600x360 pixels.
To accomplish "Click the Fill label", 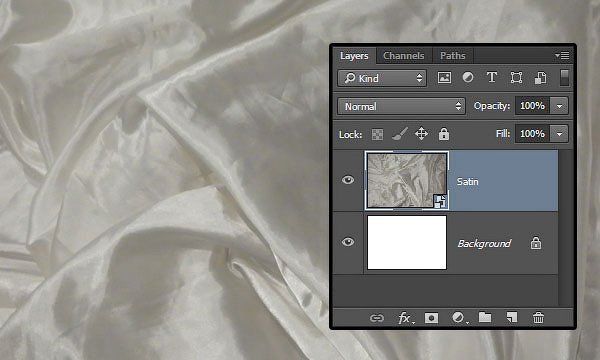I will [503, 134].
